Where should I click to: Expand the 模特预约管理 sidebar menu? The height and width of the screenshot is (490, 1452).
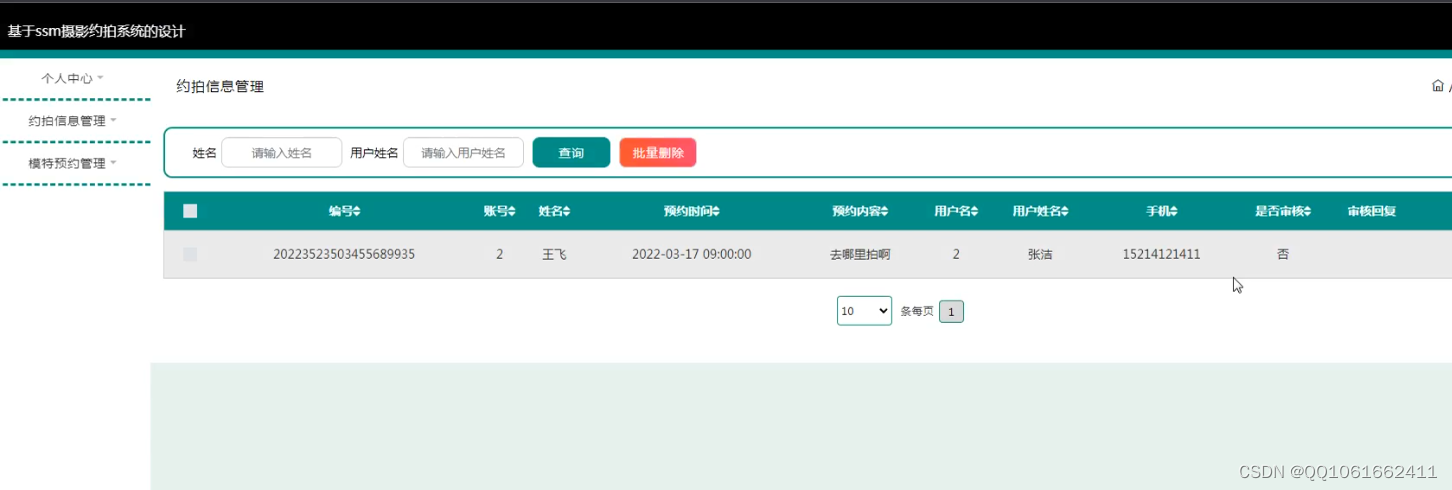(72, 163)
